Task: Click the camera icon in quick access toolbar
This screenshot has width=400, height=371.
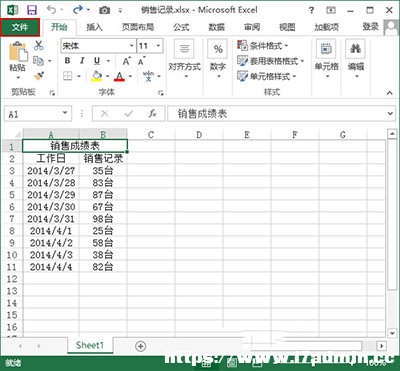Action: 104,10
